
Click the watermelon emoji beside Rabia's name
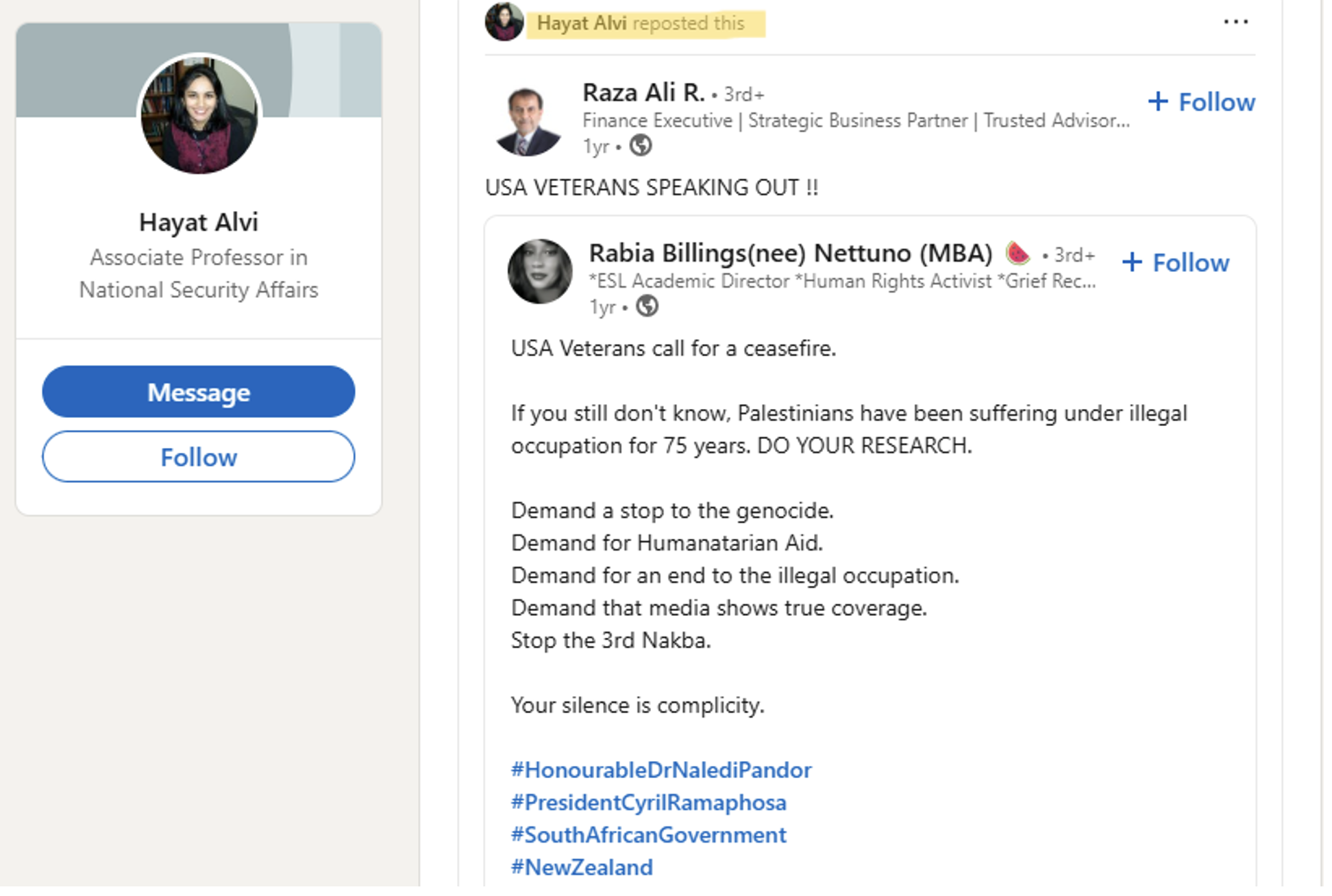(1018, 253)
